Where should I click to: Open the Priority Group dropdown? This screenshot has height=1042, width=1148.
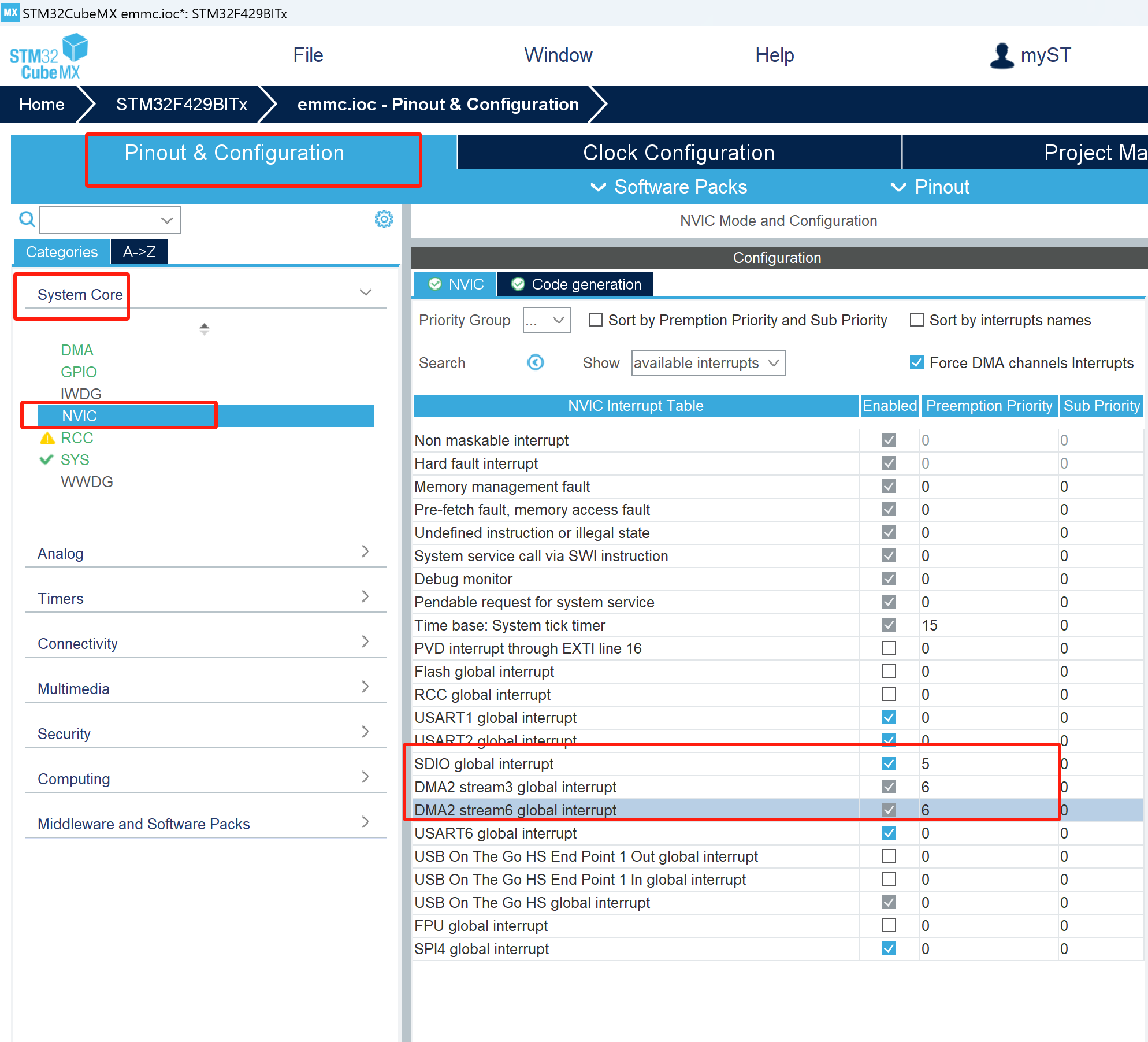(547, 320)
